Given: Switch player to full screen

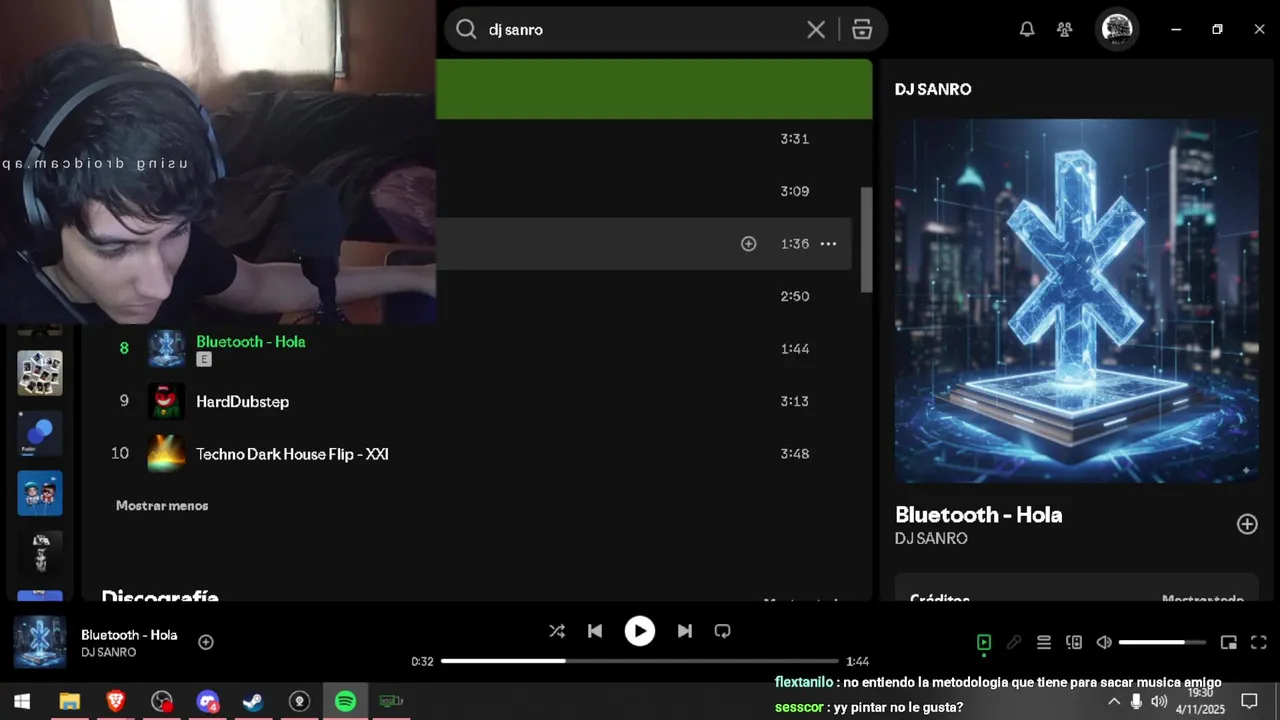Looking at the screenshot, I should [1259, 642].
